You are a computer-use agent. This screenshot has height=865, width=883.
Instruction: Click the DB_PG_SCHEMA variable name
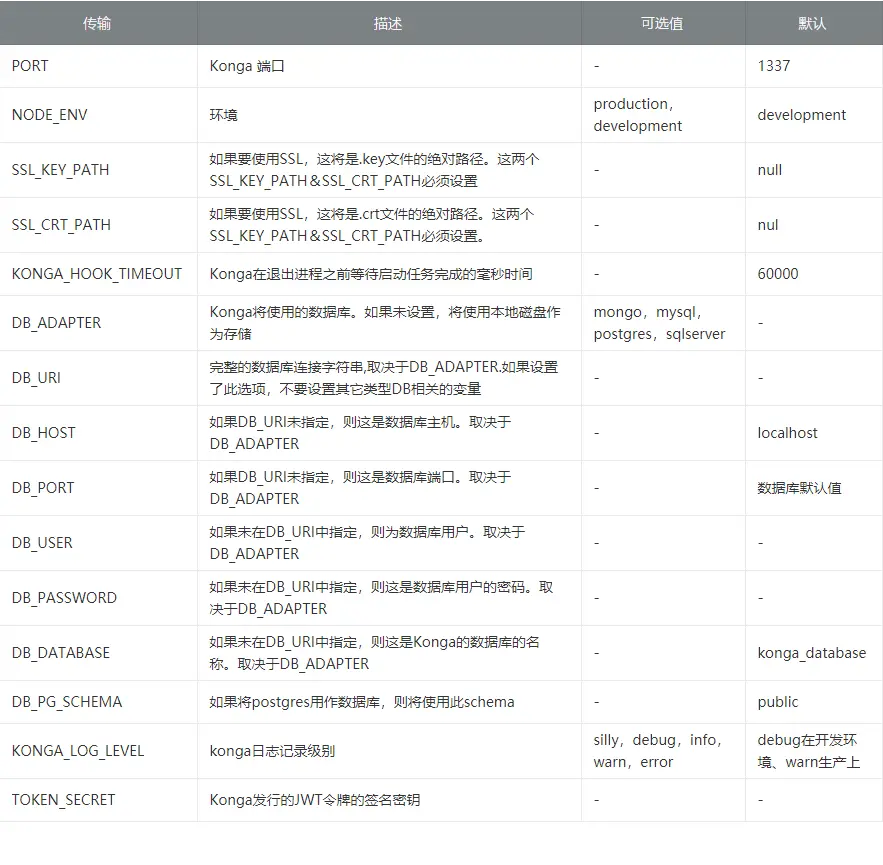click(66, 702)
